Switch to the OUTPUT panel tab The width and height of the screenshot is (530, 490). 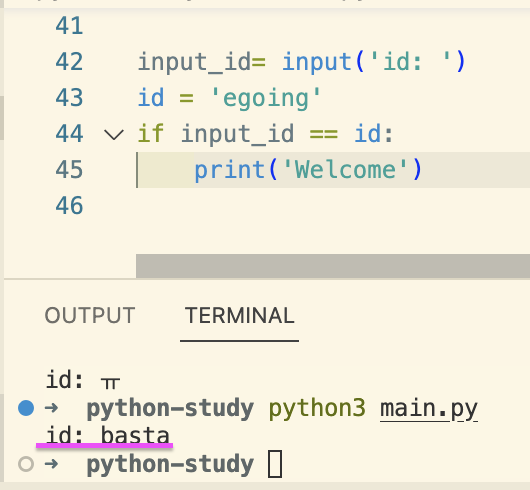click(90, 315)
